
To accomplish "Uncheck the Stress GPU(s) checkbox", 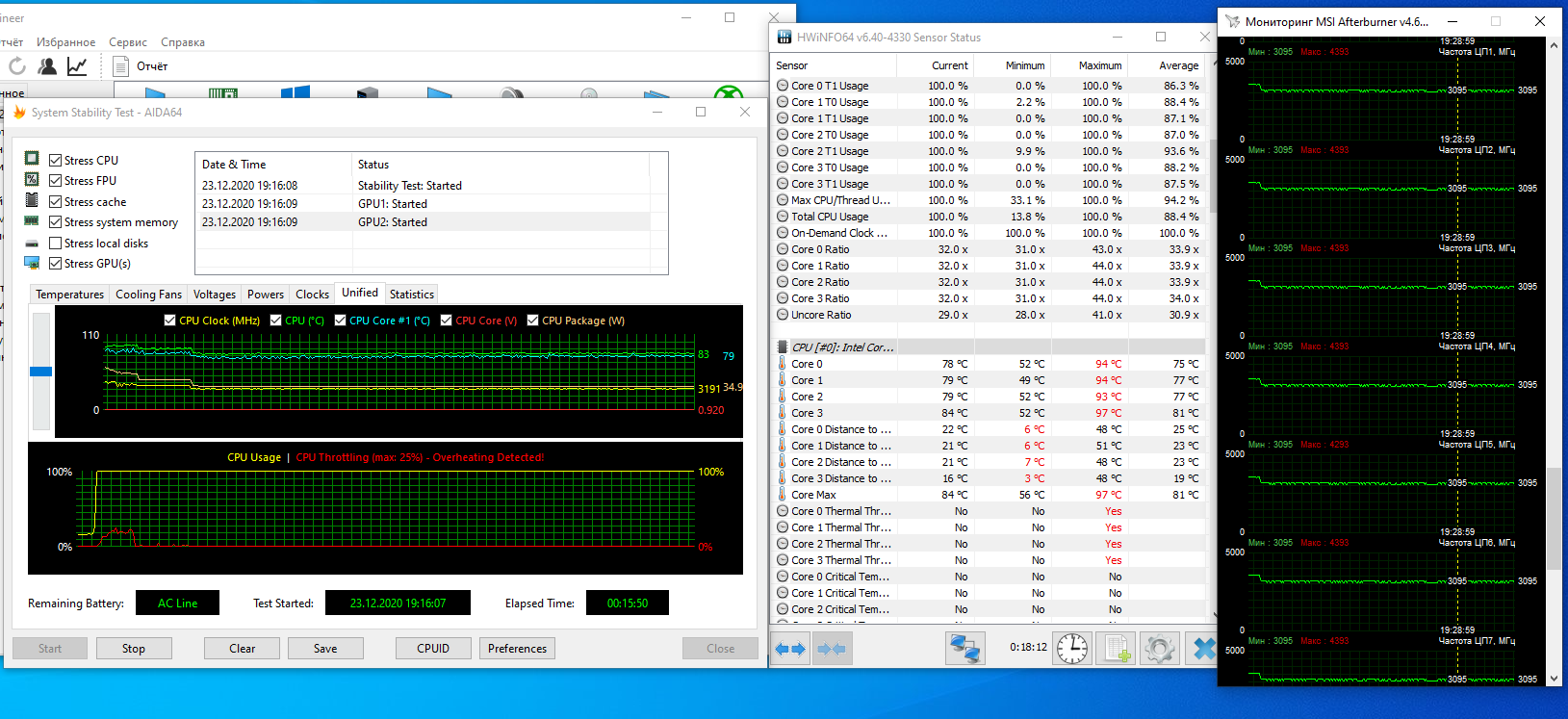I will (x=56, y=264).
